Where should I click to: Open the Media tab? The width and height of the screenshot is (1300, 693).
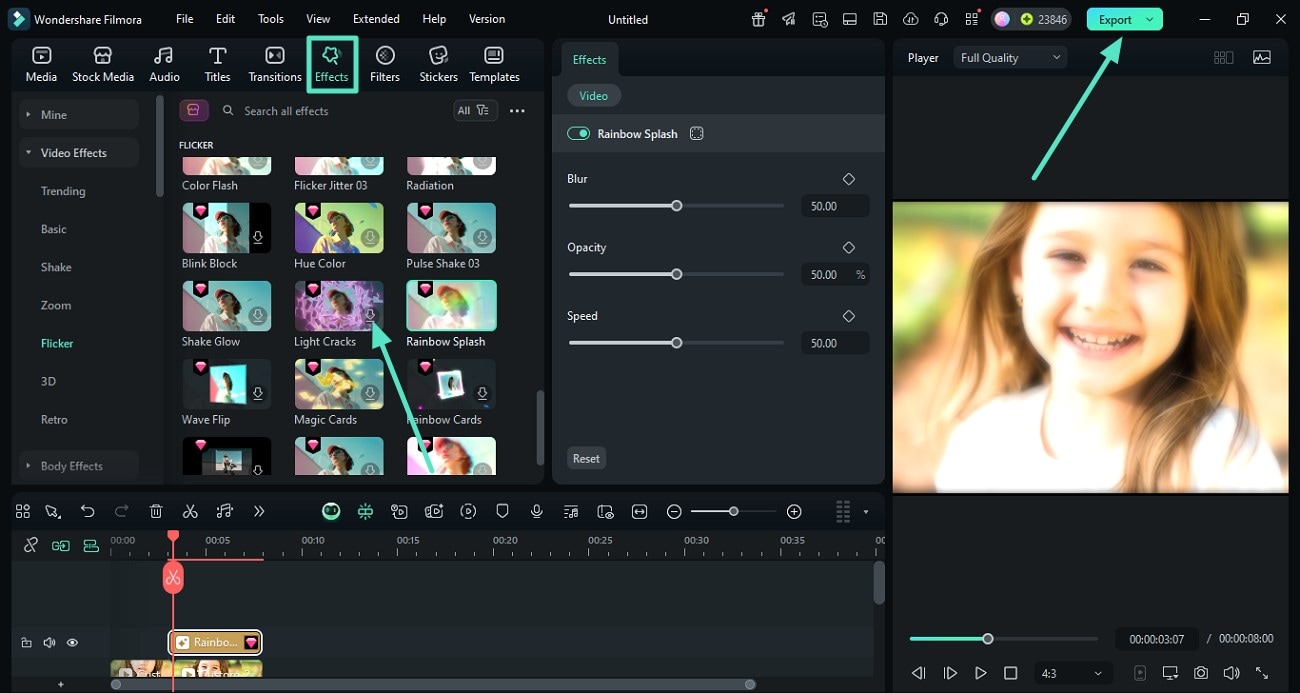tap(41, 64)
